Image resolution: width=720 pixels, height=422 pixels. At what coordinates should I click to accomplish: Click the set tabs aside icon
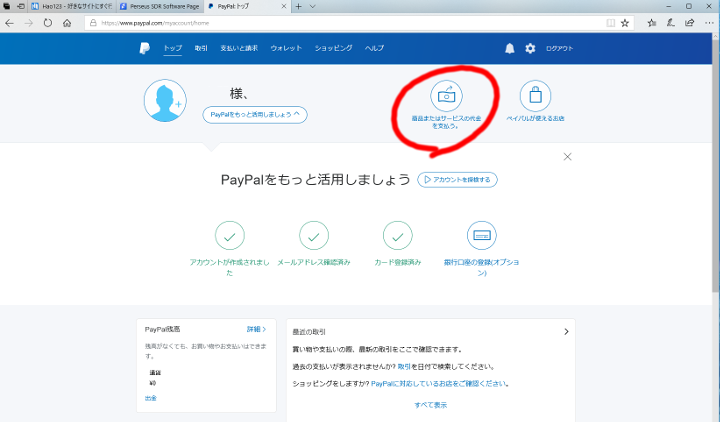(21, 6)
